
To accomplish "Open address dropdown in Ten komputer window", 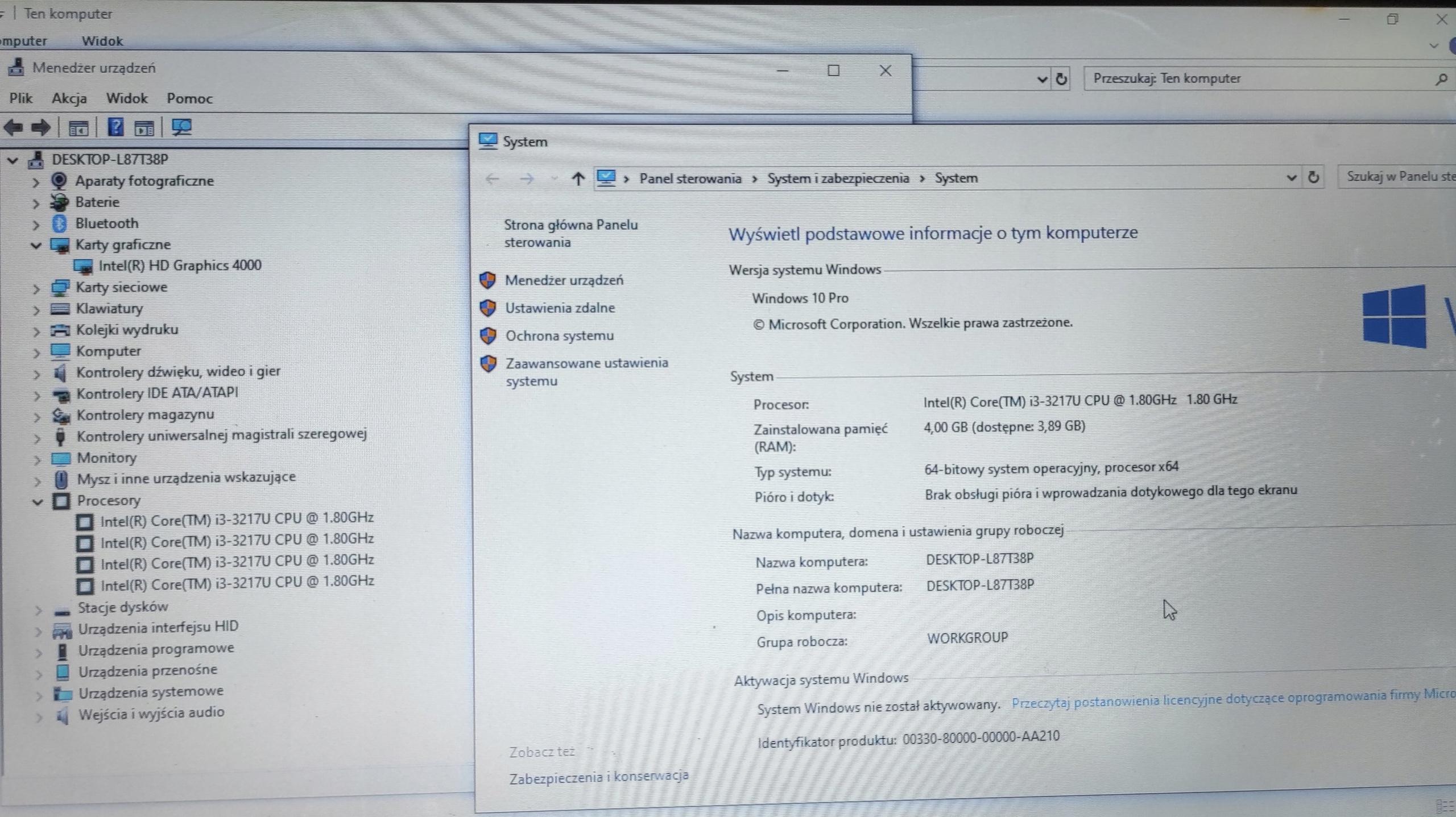I will pos(1042,79).
